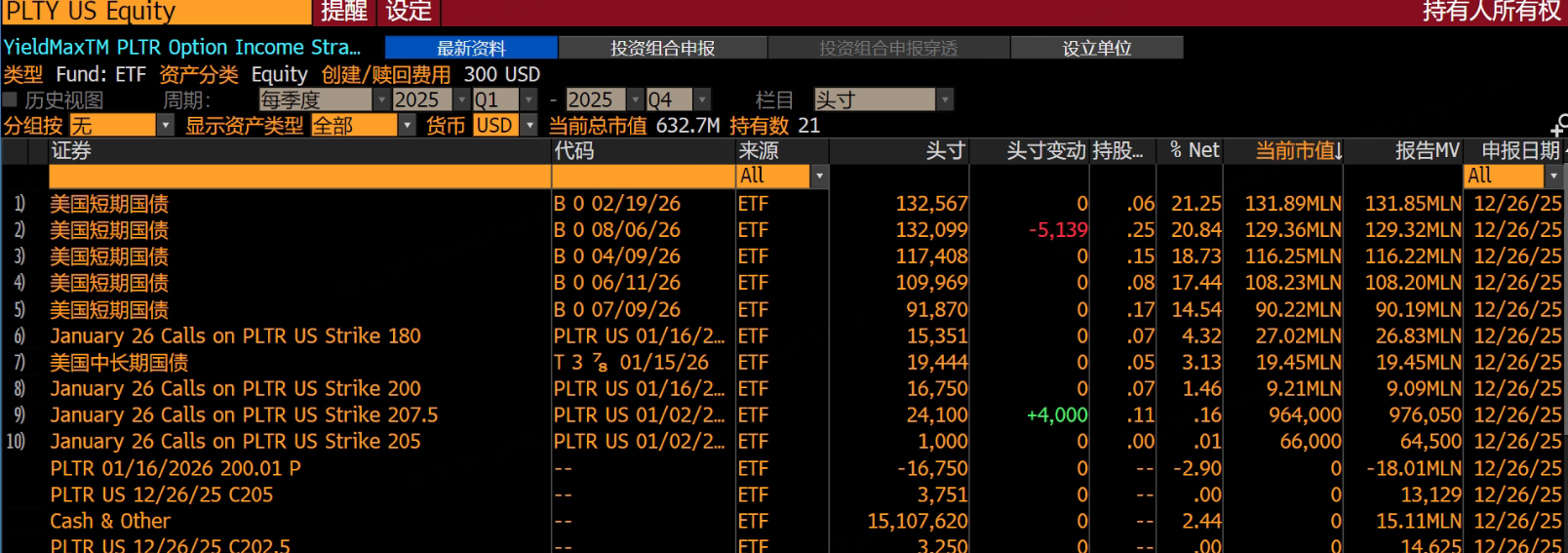Click the -5,139 position change value
The image size is (1568, 553).
tap(1058, 230)
